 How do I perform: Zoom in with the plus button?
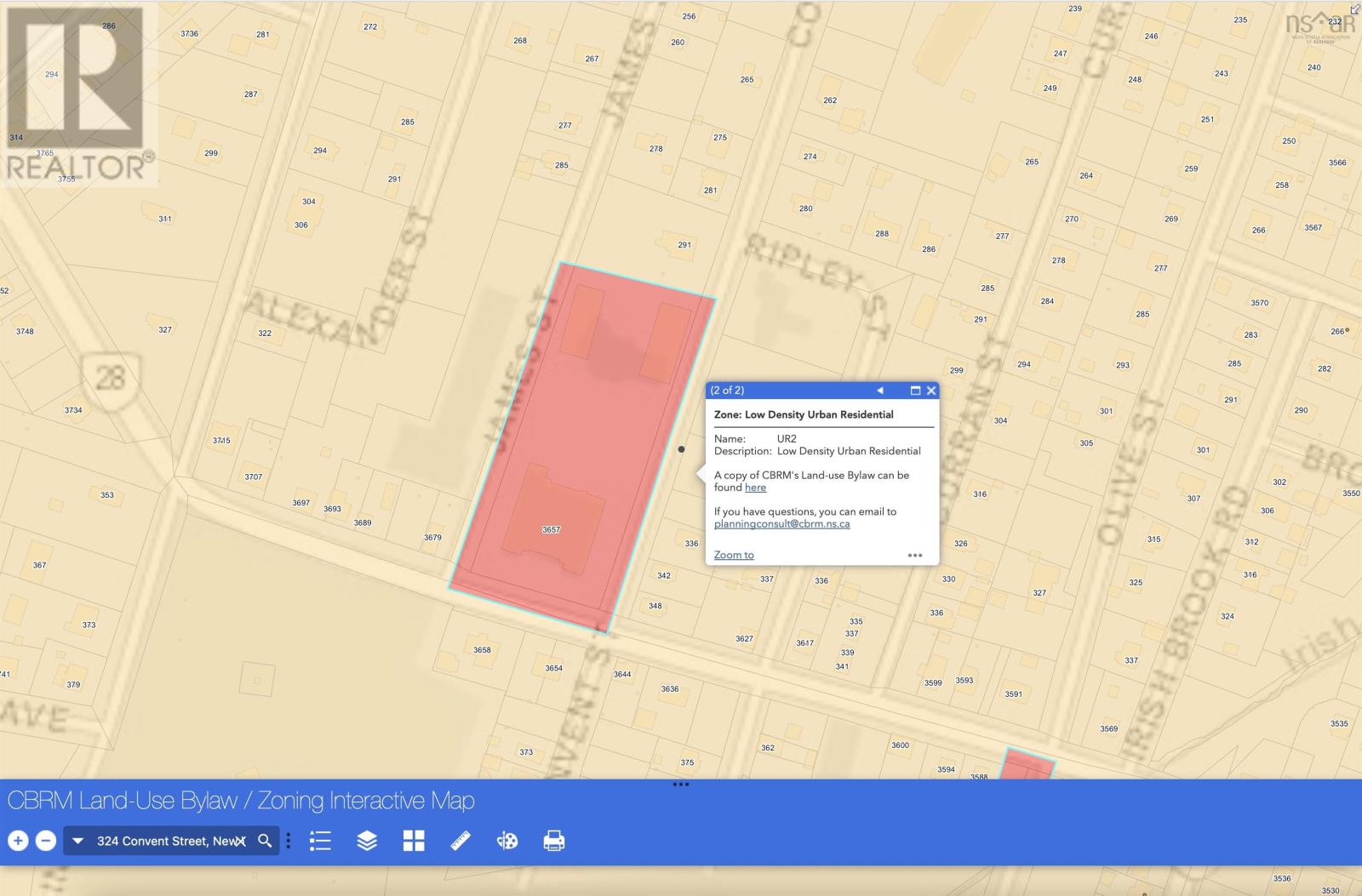18,841
